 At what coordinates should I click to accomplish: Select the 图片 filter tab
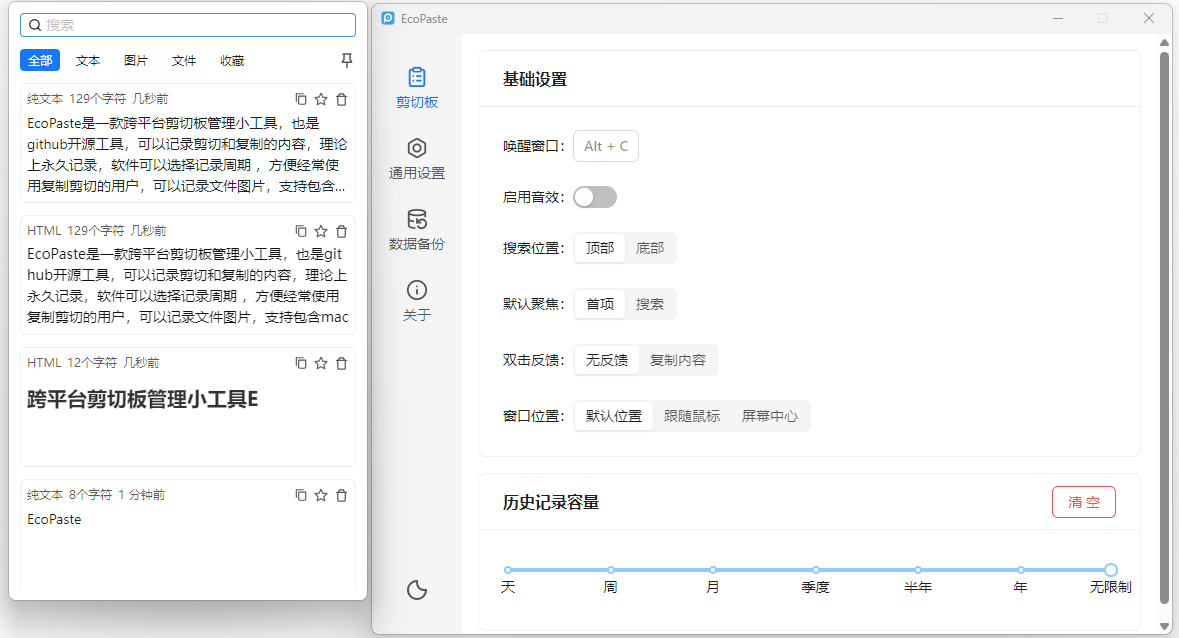tap(136, 60)
